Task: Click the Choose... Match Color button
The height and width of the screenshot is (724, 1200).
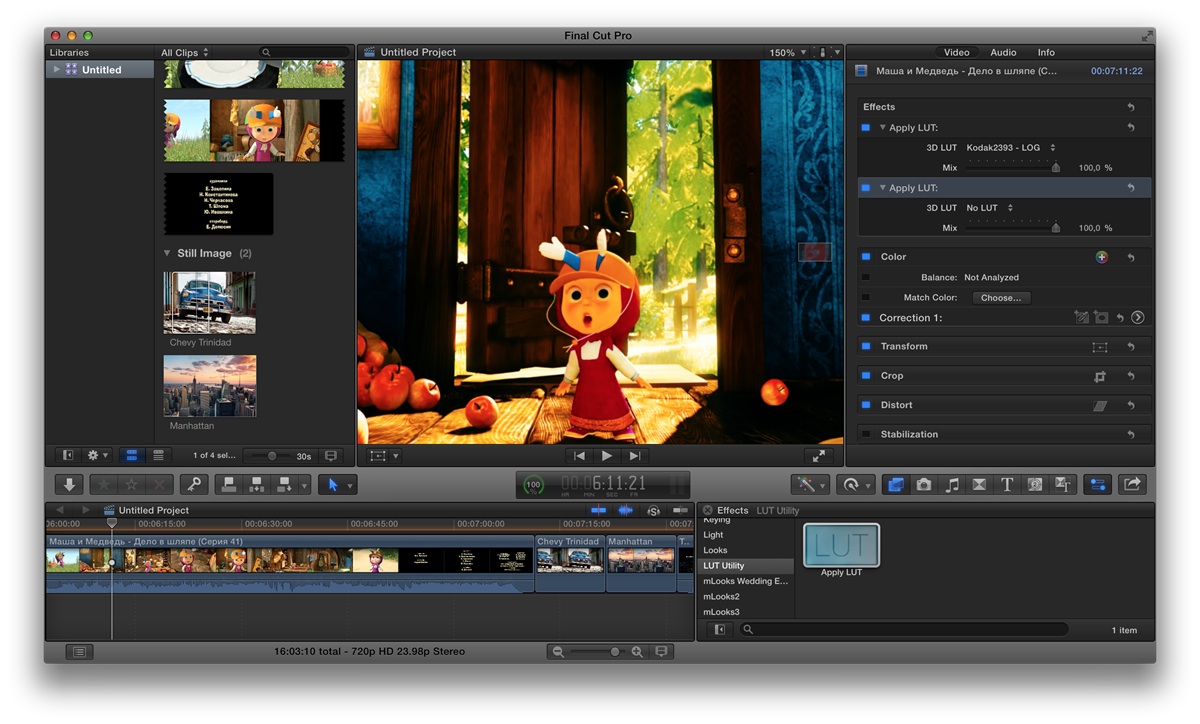Action: (x=1001, y=298)
